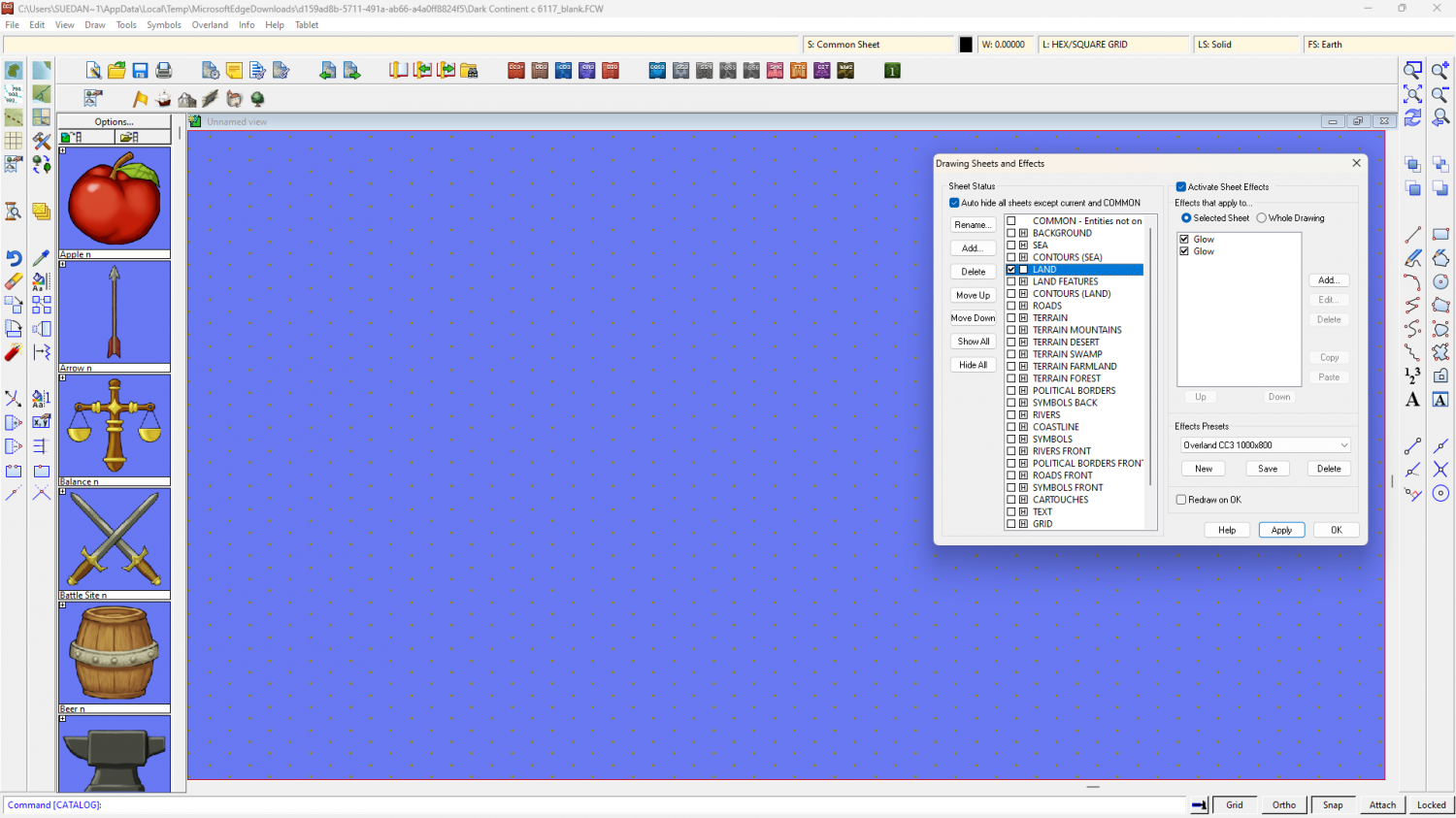Open the File menu

12,25
